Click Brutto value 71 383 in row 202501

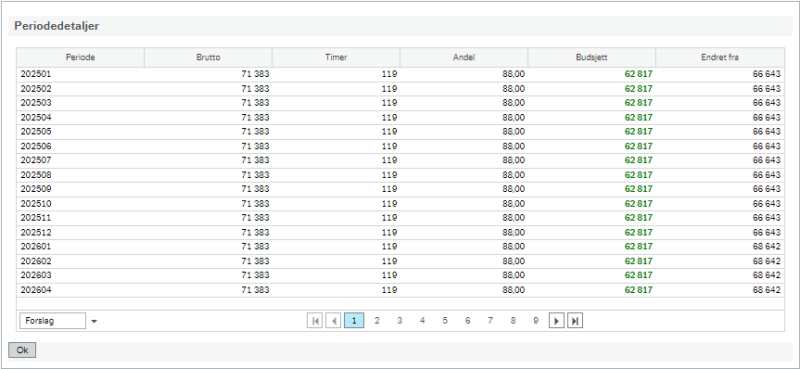(x=255, y=75)
